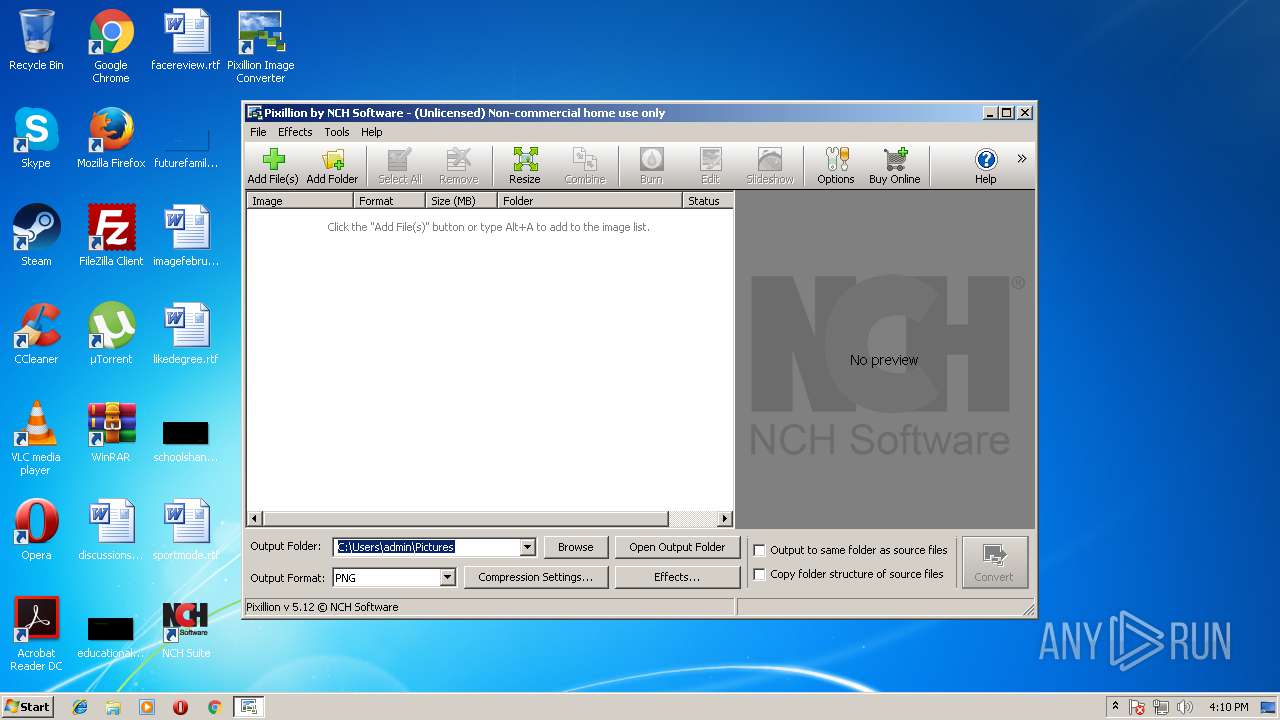Expand the Output Folder dropdown arrow

point(527,547)
